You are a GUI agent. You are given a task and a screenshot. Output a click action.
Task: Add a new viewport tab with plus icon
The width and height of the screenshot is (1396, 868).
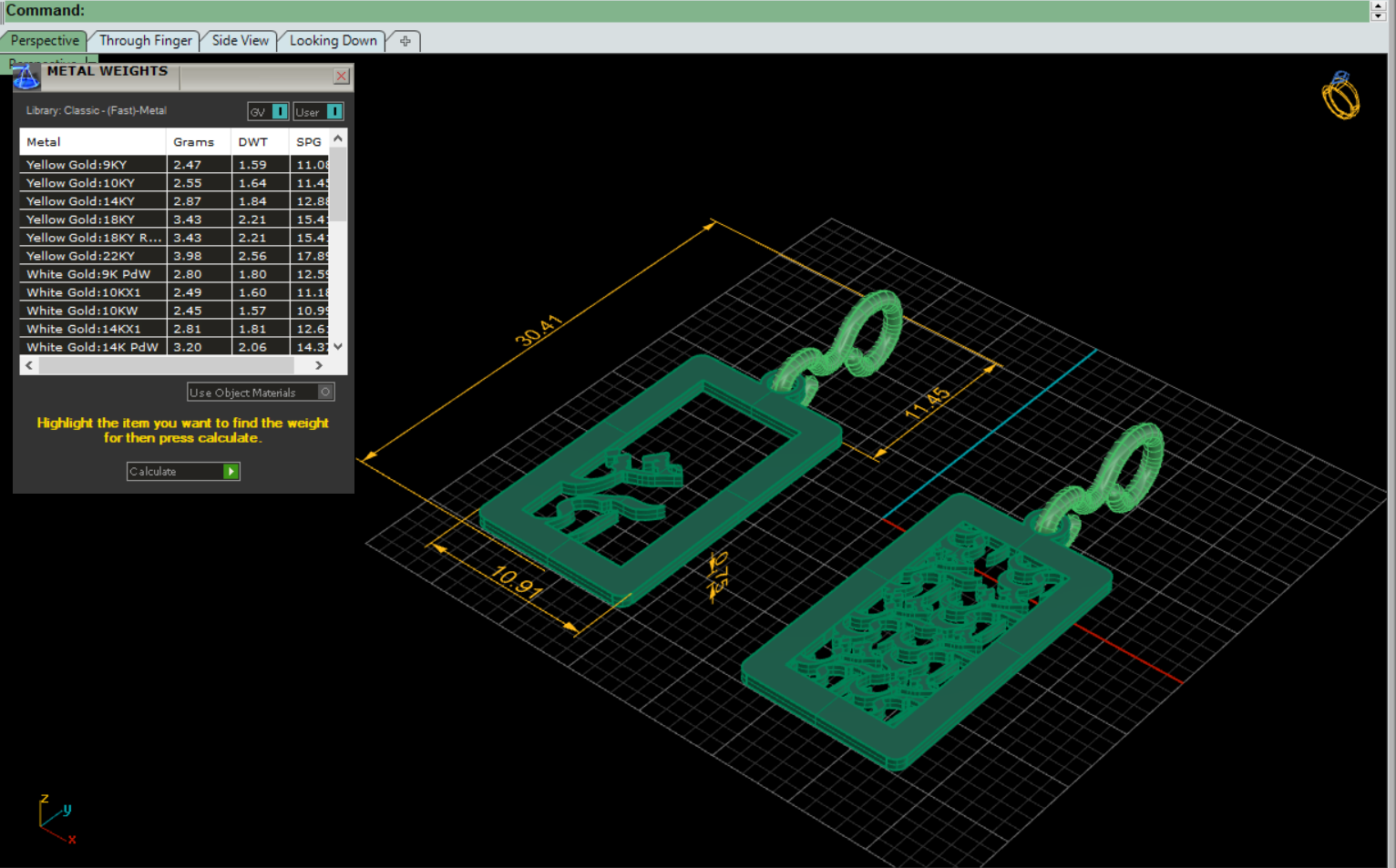point(405,41)
